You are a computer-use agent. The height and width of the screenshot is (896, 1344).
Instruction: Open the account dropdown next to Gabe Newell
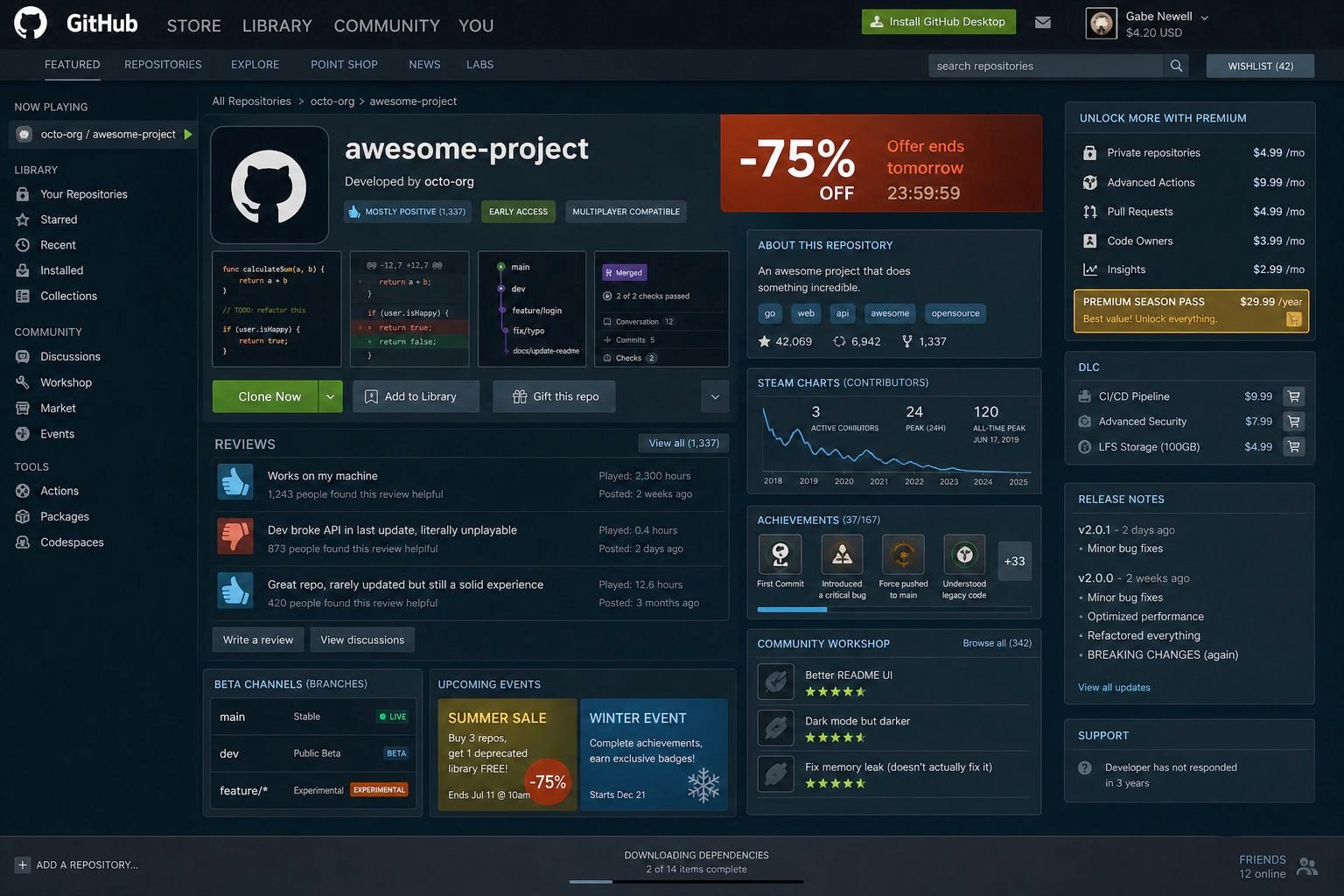(1205, 17)
